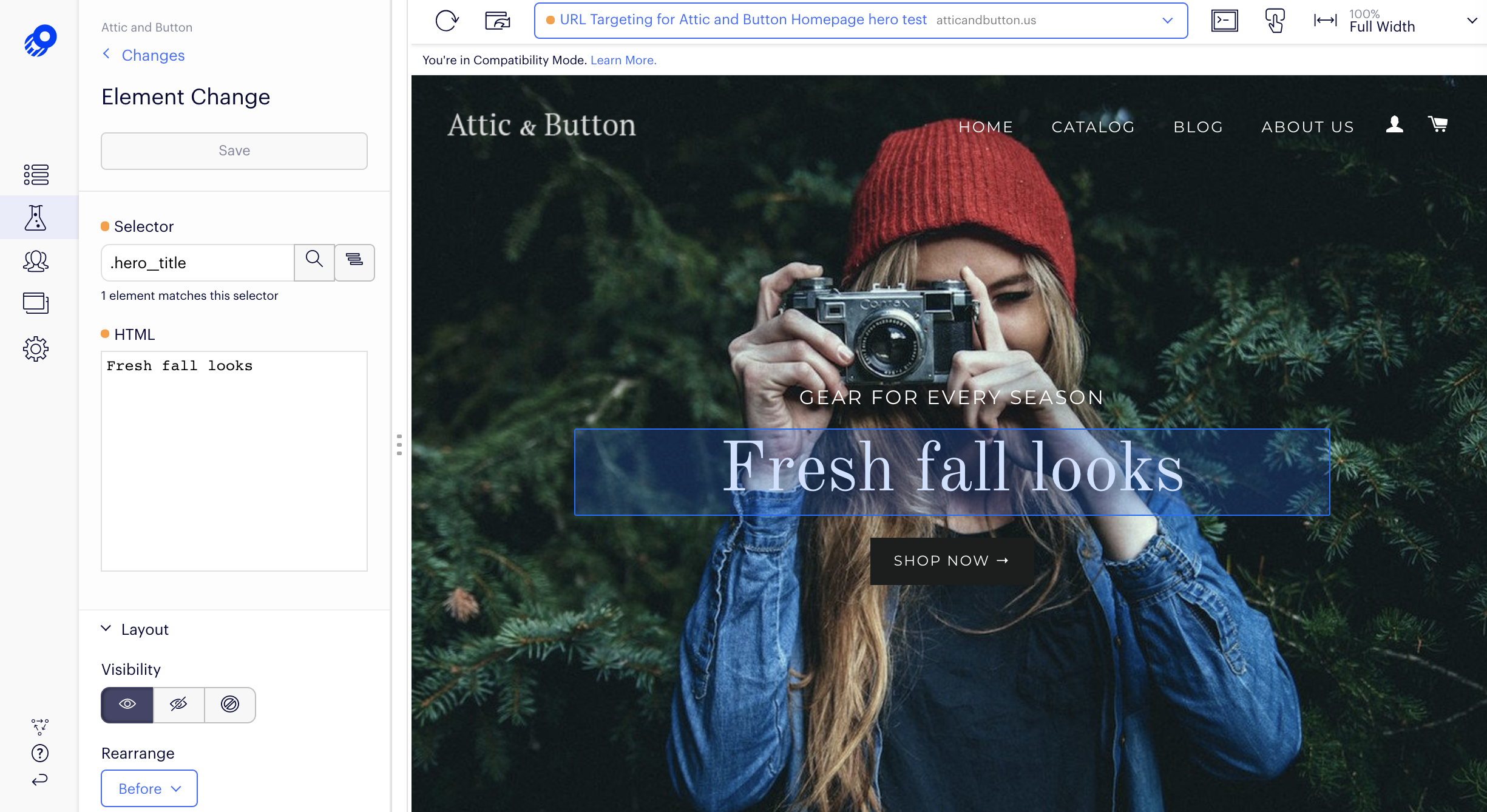The width and height of the screenshot is (1487, 812).
Task: Click the Save button
Action: tap(234, 151)
